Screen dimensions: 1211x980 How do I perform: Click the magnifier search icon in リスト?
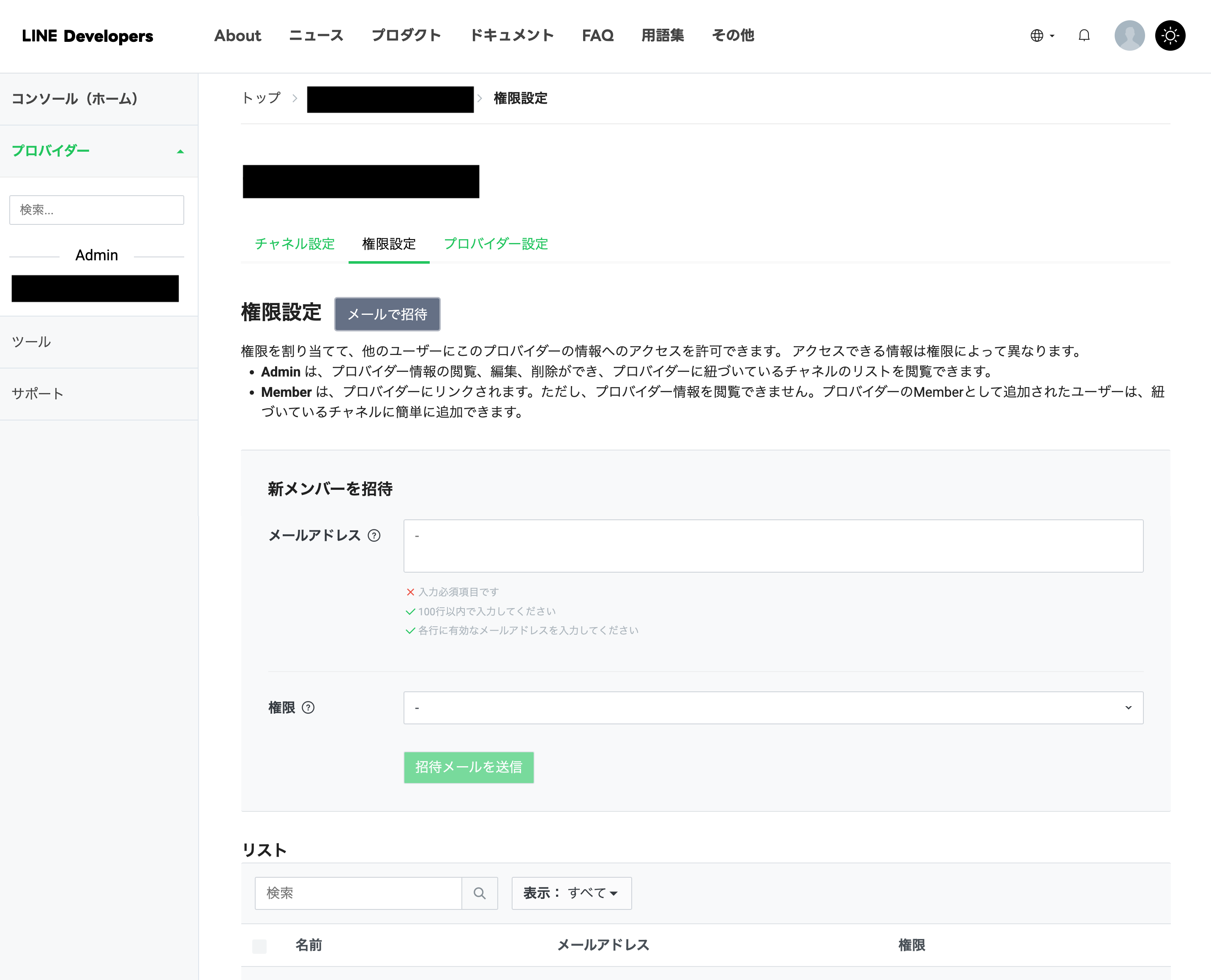(x=480, y=893)
